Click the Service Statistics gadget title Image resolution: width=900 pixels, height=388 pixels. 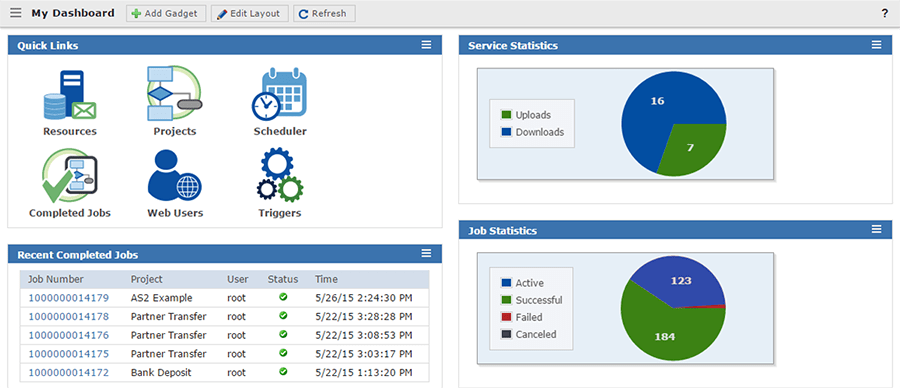513,45
